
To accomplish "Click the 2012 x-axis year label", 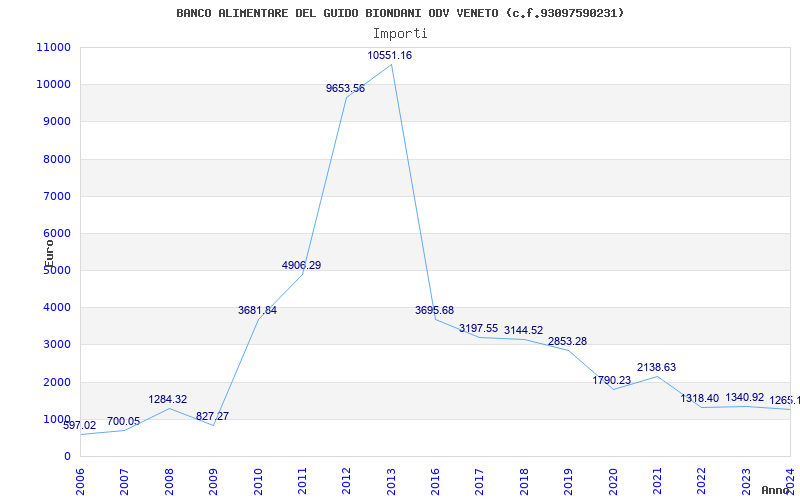I will pyautogui.click(x=346, y=482).
